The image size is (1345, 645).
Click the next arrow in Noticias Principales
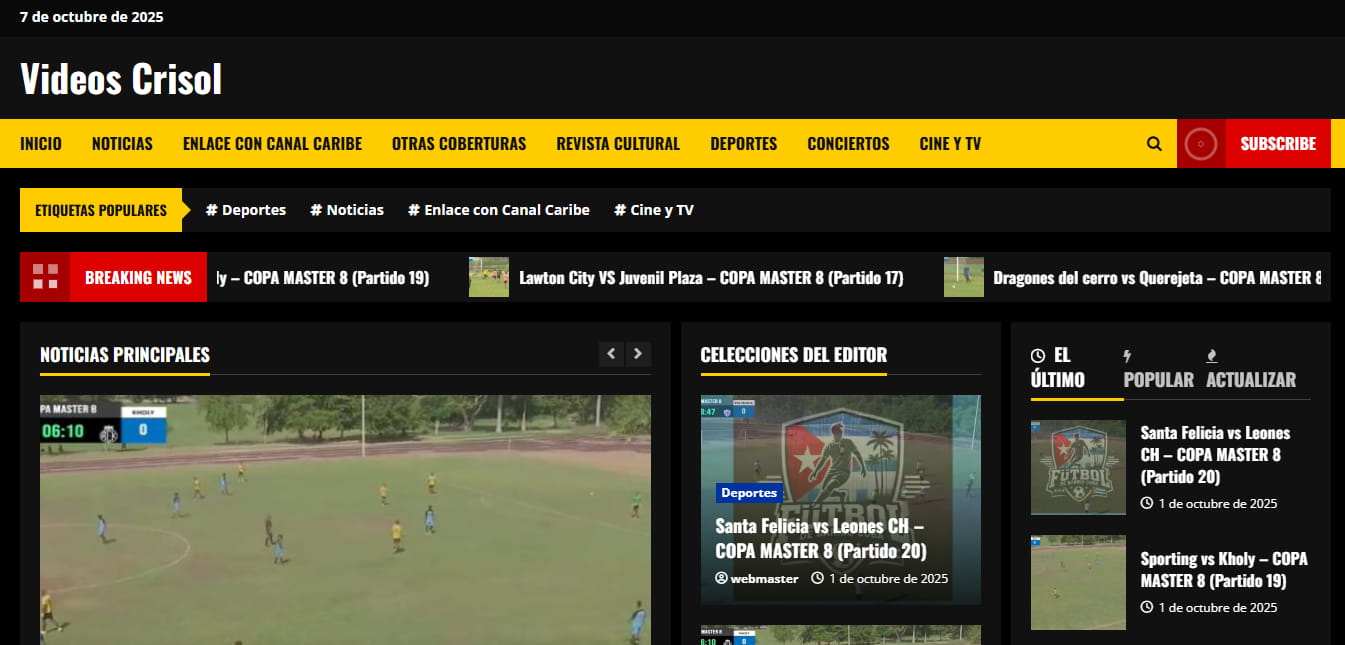[x=638, y=354]
